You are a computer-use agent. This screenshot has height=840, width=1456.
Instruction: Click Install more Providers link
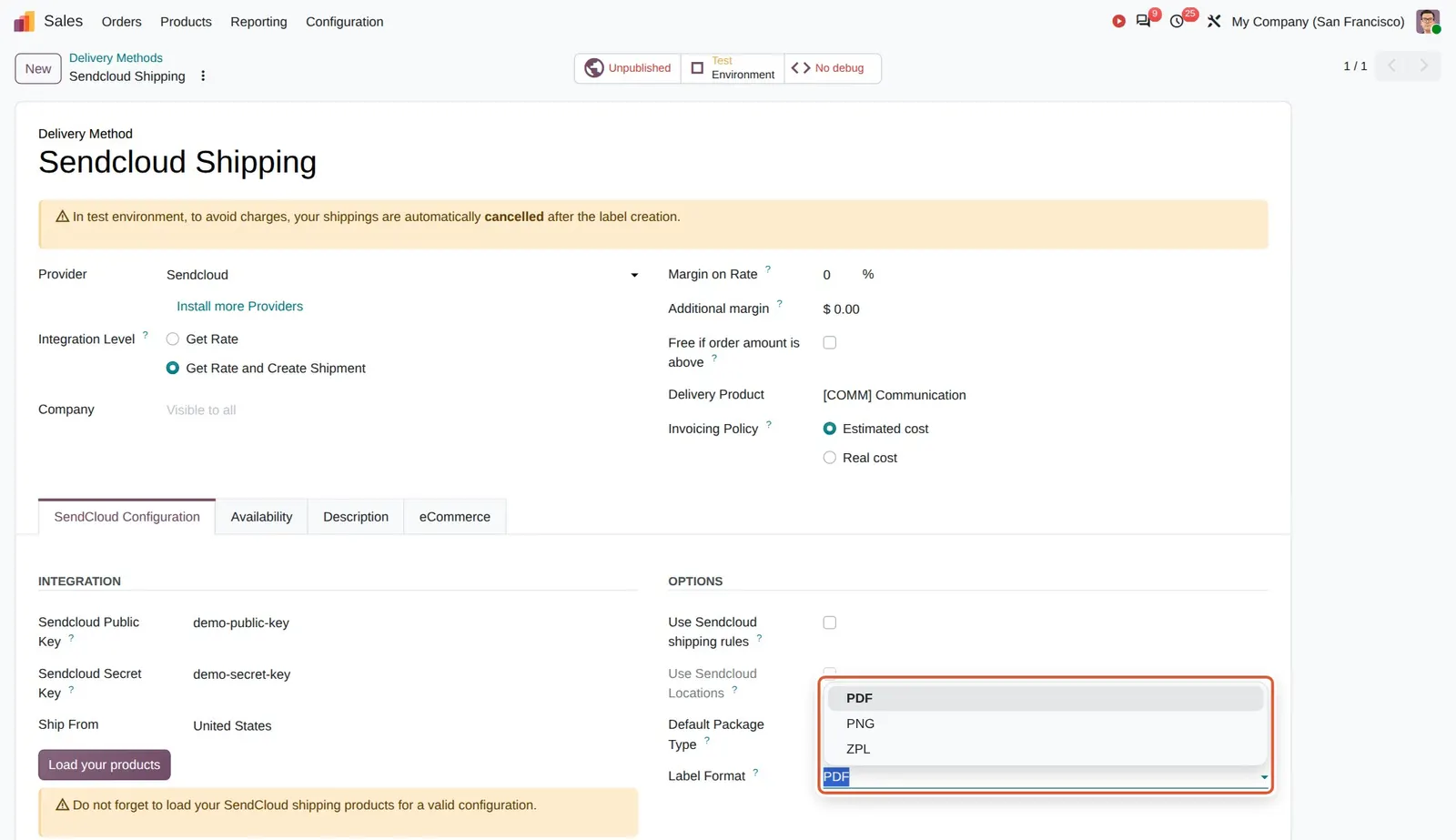coord(239,307)
